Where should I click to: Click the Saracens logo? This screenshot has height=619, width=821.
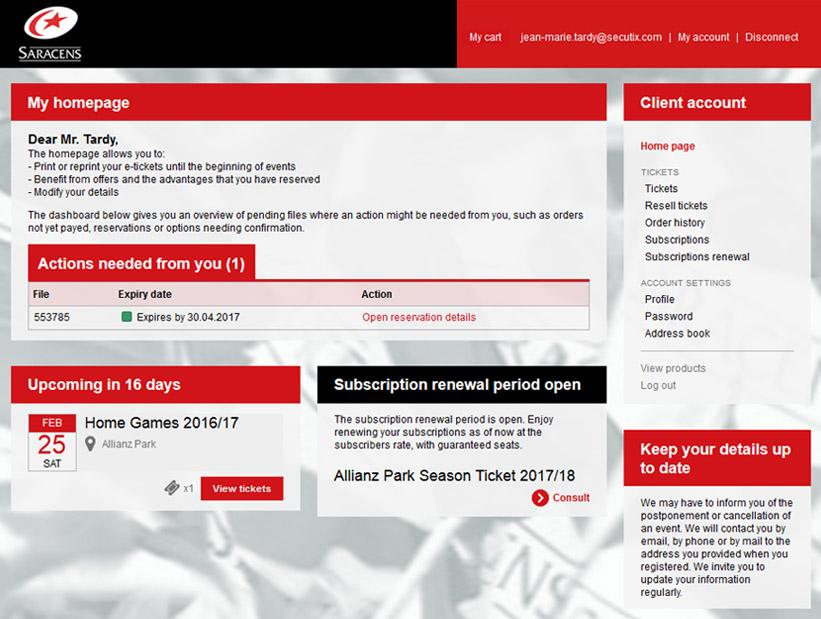(x=50, y=33)
